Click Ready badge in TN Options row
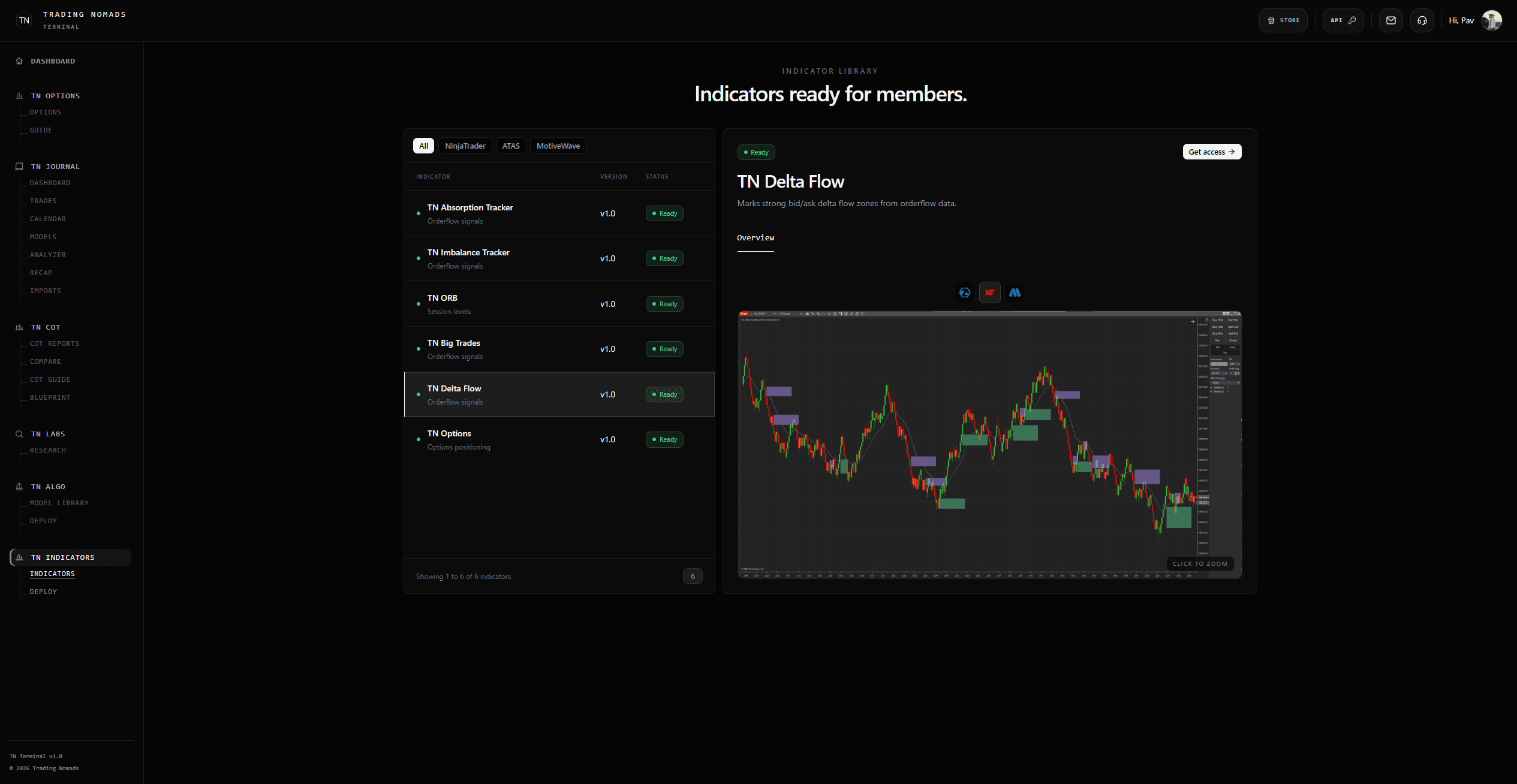Viewport: 1517px width, 784px height. pyautogui.click(x=664, y=439)
